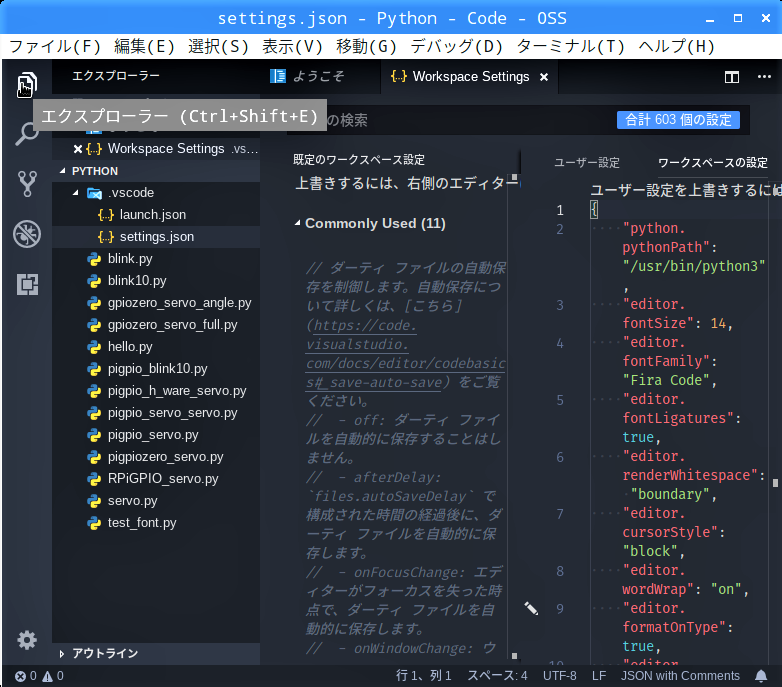This screenshot has width=782, height=687.
Task: Switch to the ワークスペースの設定 tab
Action: click(x=712, y=163)
